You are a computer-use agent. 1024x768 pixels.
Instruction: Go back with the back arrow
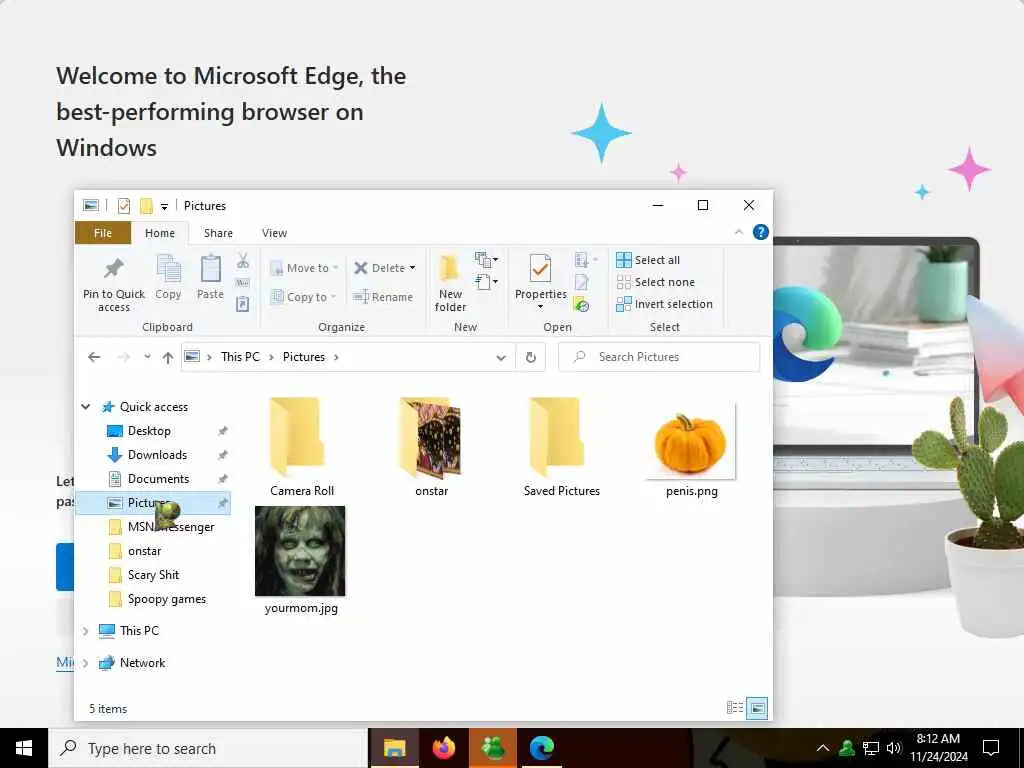[94, 357]
